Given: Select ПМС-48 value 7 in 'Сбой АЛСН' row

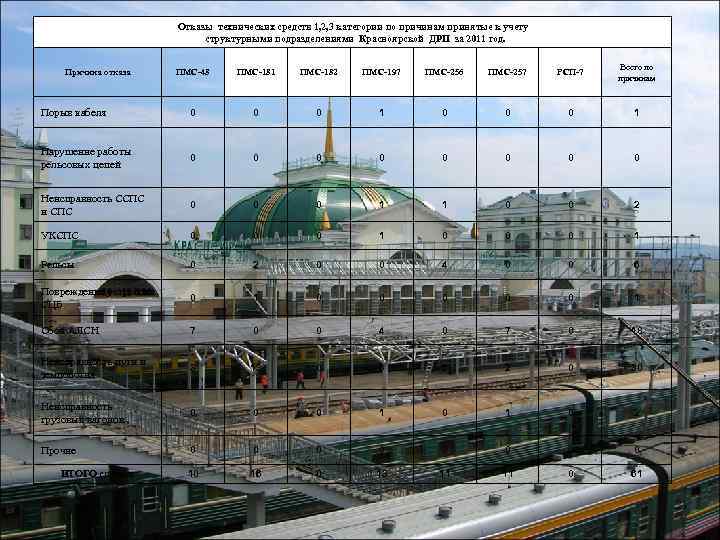Looking at the screenshot, I should coord(193,330).
